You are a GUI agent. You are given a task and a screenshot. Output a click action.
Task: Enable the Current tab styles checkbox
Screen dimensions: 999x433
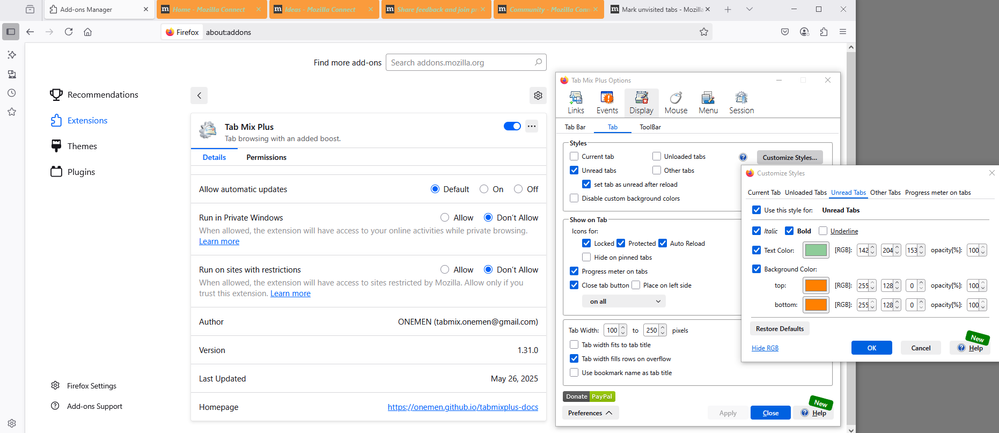(574, 156)
